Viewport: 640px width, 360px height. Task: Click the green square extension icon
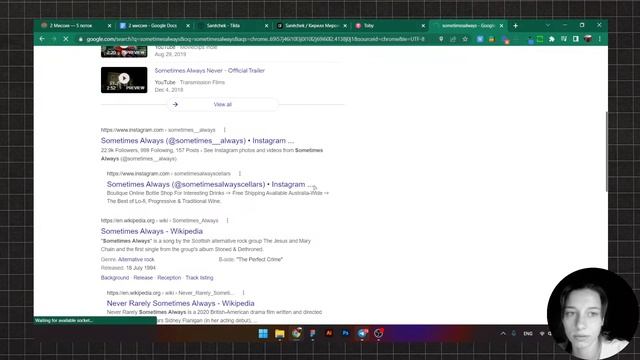coord(540,39)
